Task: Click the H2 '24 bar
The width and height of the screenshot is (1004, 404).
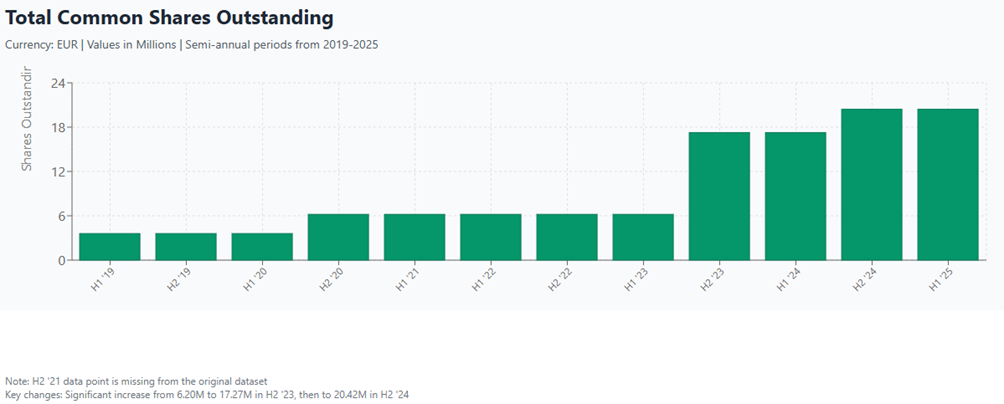Action: [871, 184]
